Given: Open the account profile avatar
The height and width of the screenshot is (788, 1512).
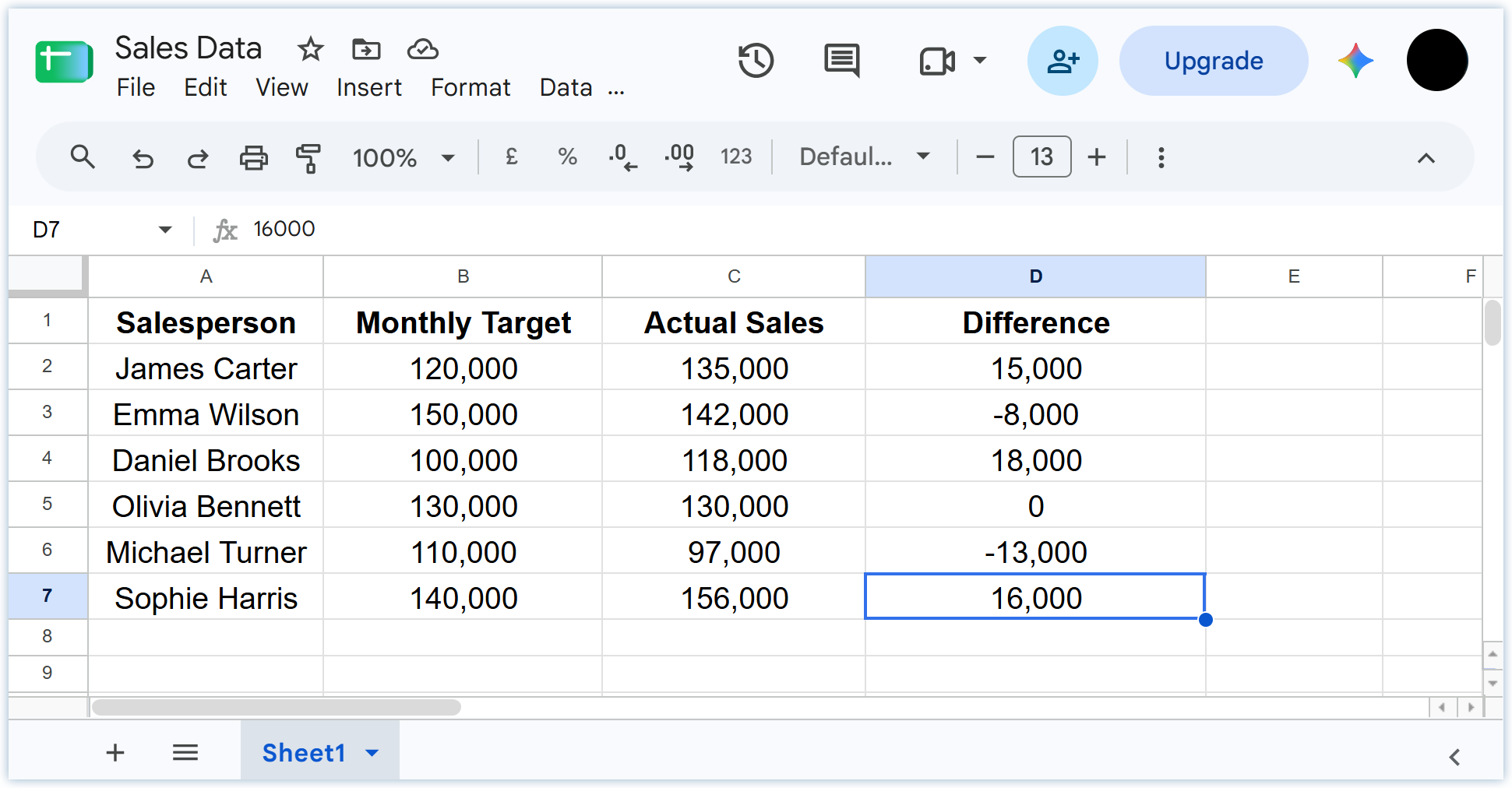Looking at the screenshot, I should (1437, 60).
